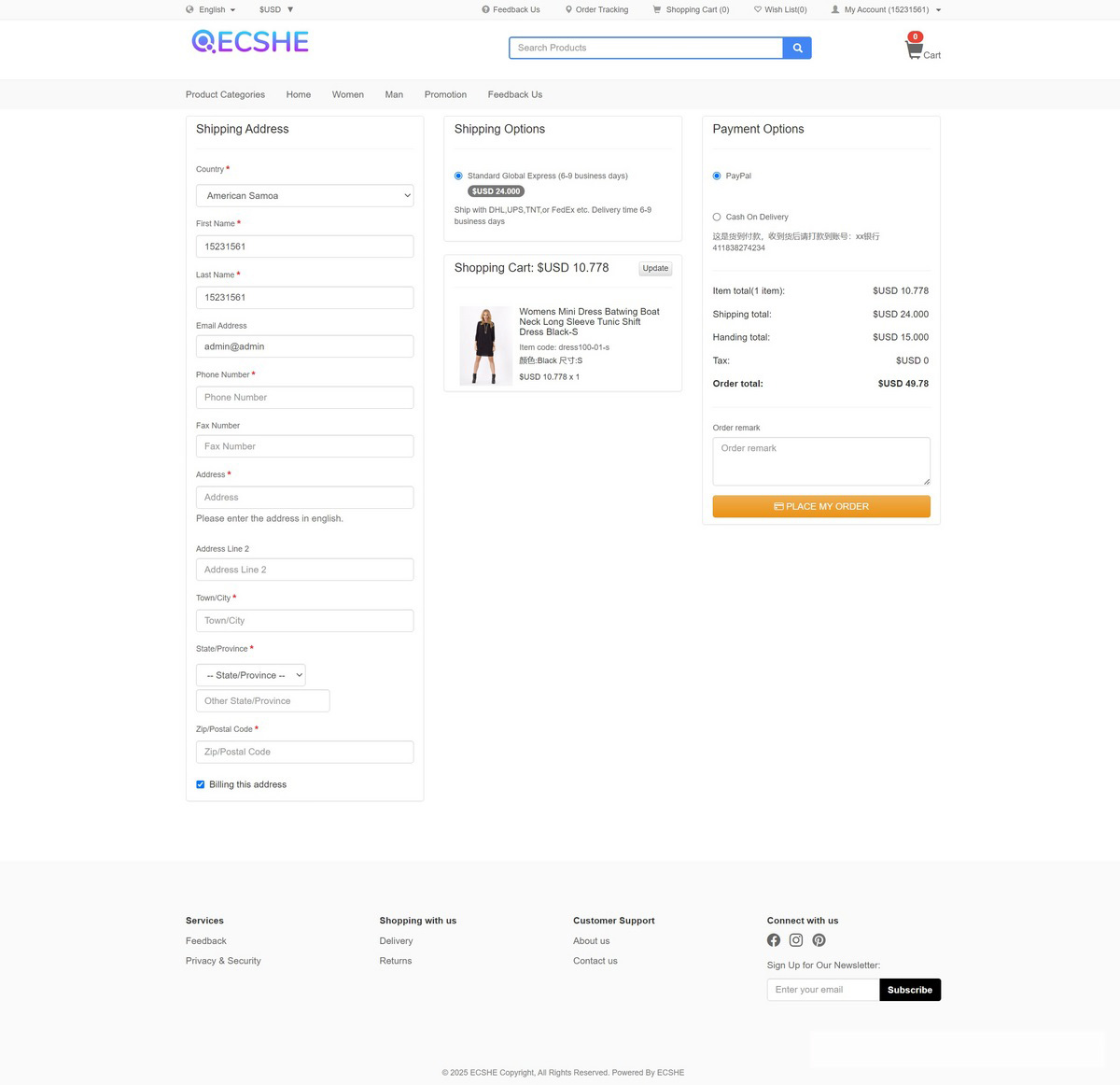Select the PayPal payment option
This screenshot has height=1085, width=1120.
pos(717,176)
